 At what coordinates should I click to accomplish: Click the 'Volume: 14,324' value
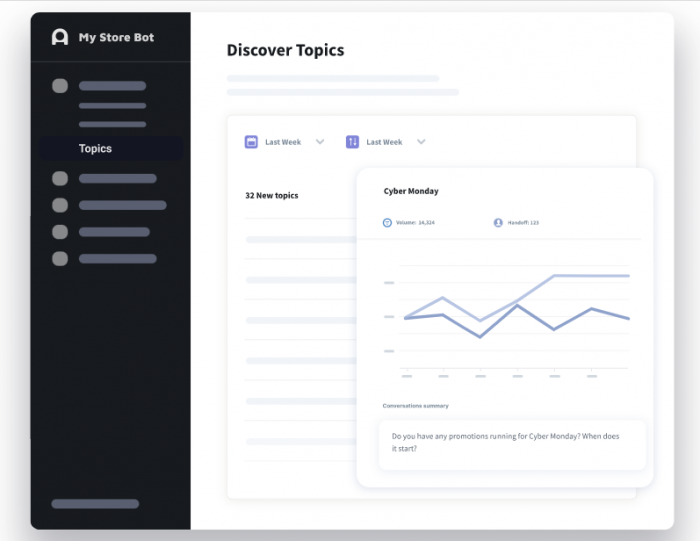[415, 222]
